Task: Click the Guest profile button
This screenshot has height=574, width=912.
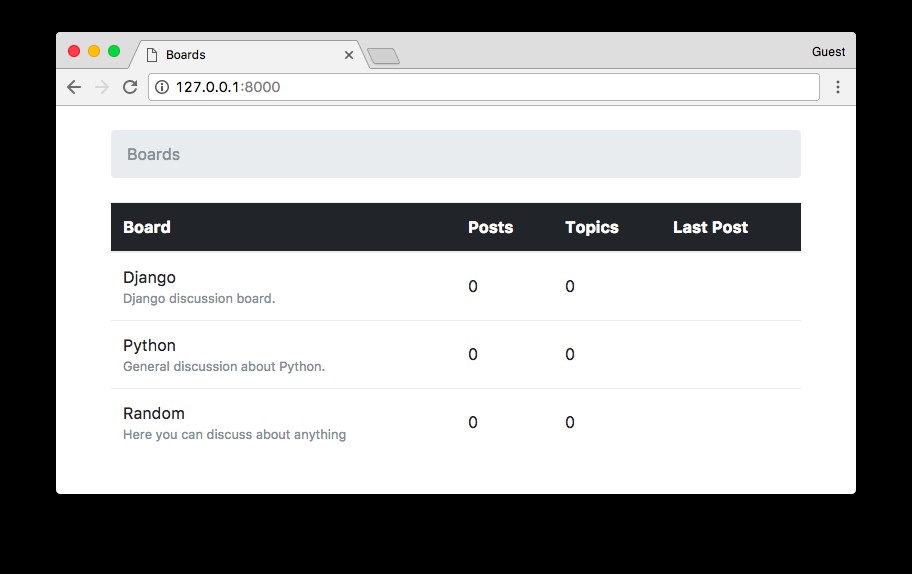Action: pos(828,52)
